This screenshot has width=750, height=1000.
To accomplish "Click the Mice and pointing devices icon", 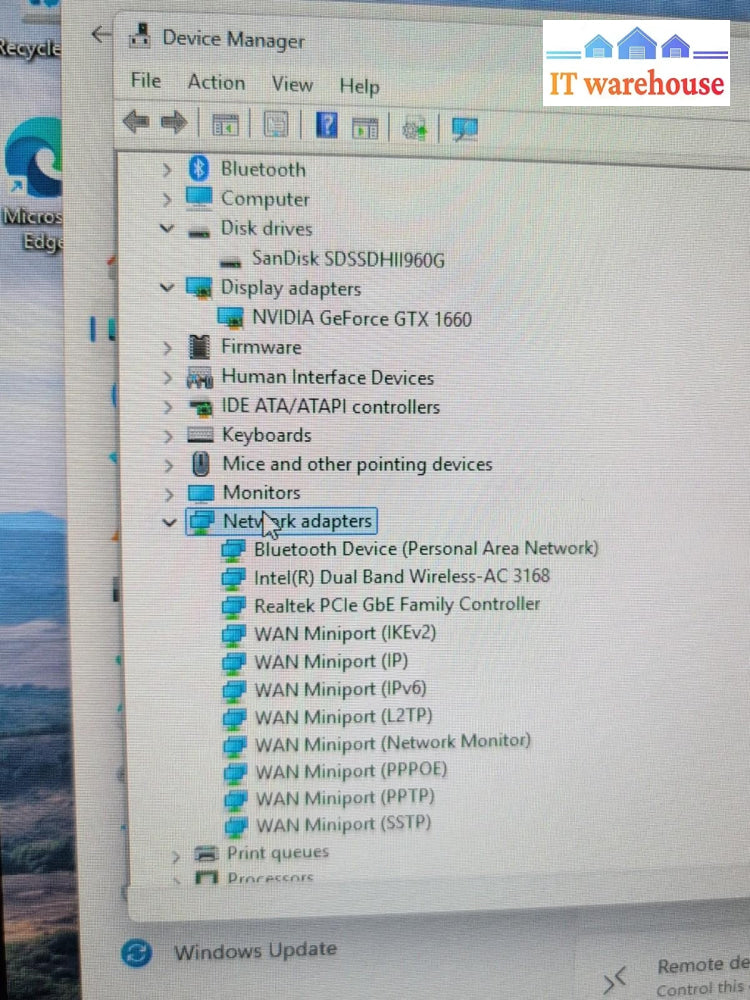I will [201, 464].
